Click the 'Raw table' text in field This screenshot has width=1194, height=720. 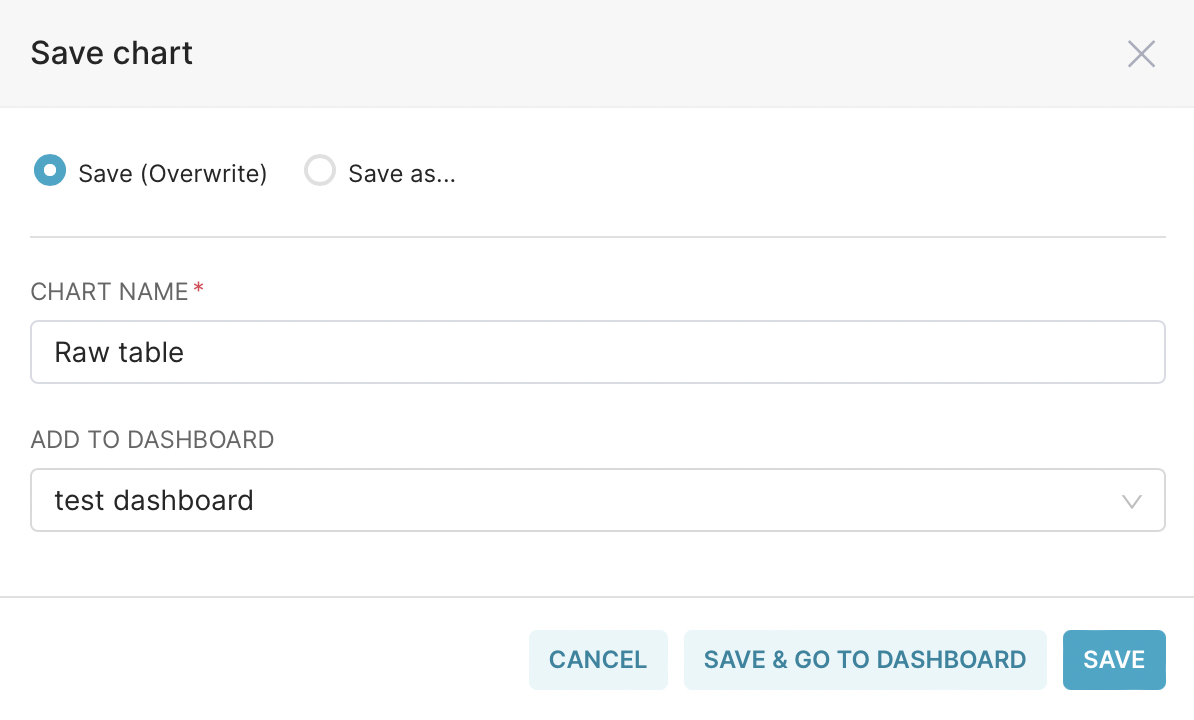(x=119, y=352)
